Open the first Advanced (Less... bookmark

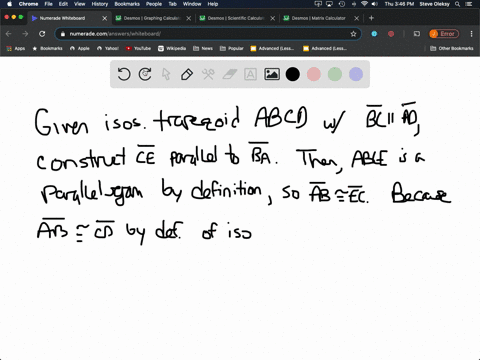[x=272, y=48]
